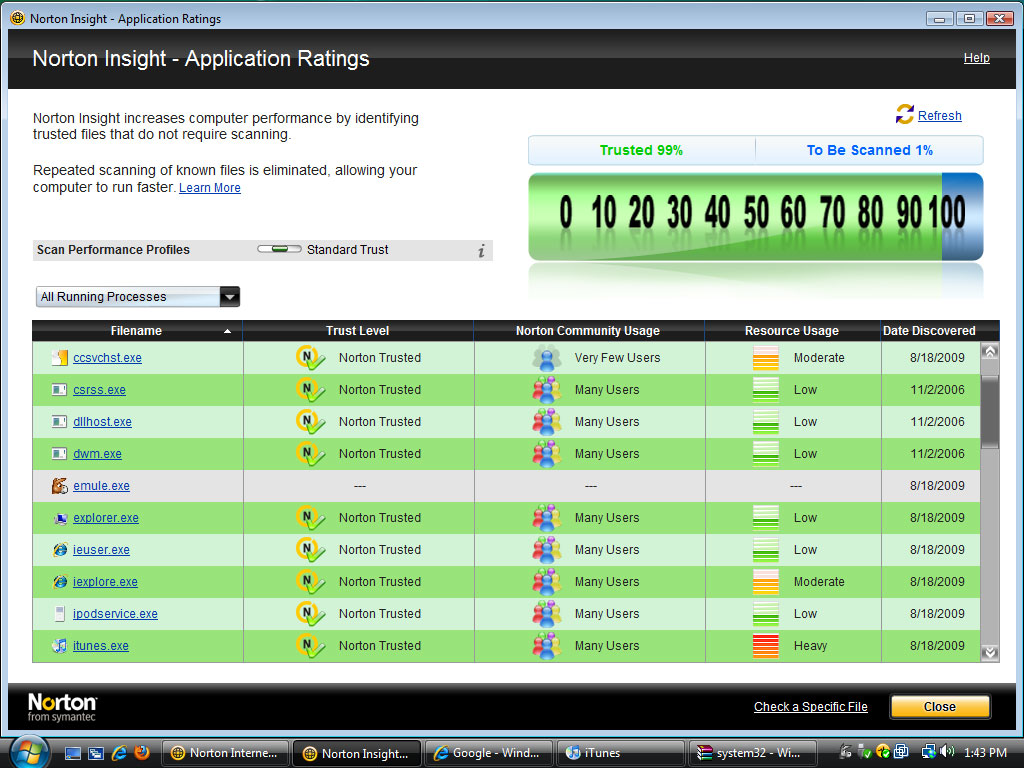The width and height of the screenshot is (1024, 768).
Task: Switch to the system32 window in taskbar
Action: coord(751,753)
